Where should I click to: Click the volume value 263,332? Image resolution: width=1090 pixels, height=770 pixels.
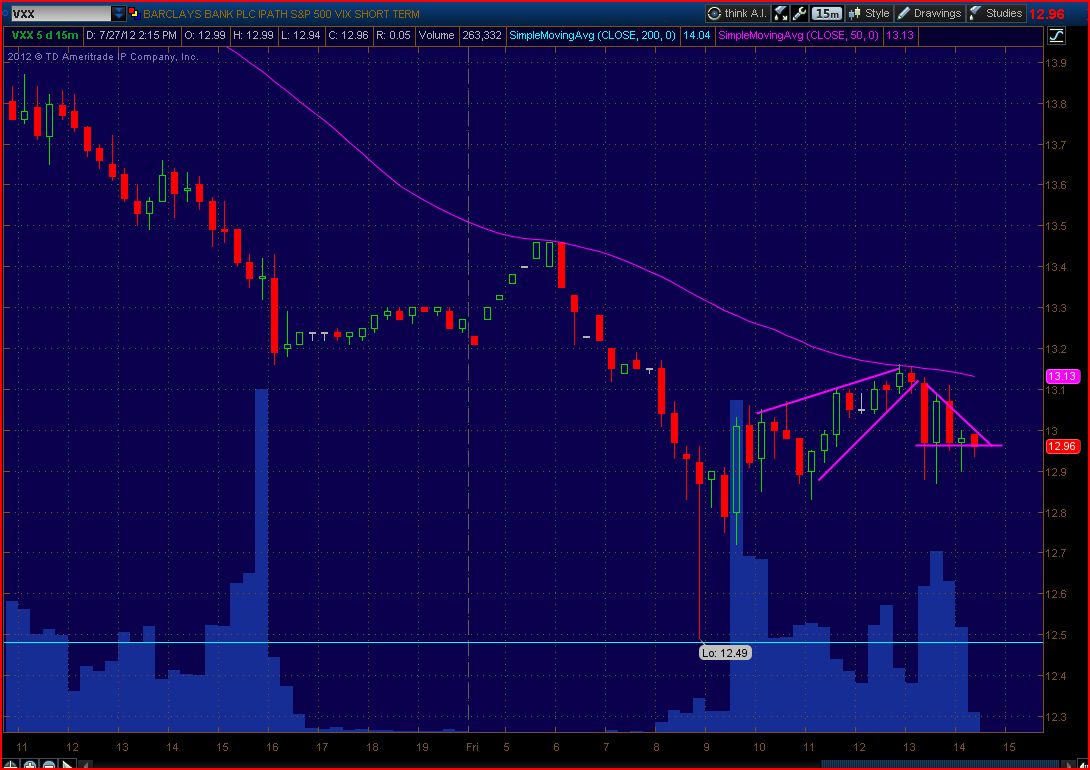[x=482, y=35]
